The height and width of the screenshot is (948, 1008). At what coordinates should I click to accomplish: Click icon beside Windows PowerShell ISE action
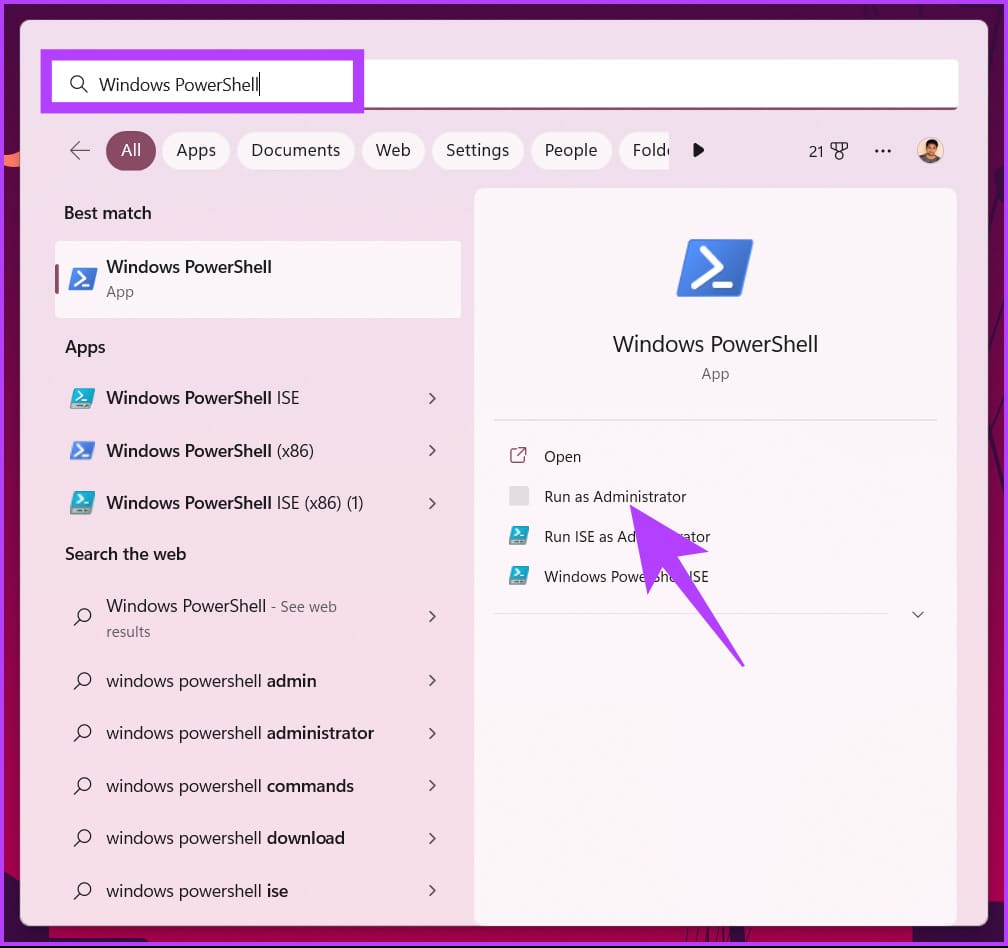519,575
